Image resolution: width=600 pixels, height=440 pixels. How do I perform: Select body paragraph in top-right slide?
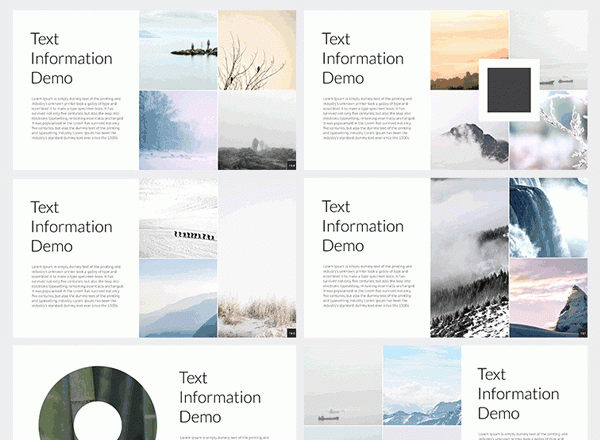click(x=365, y=118)
